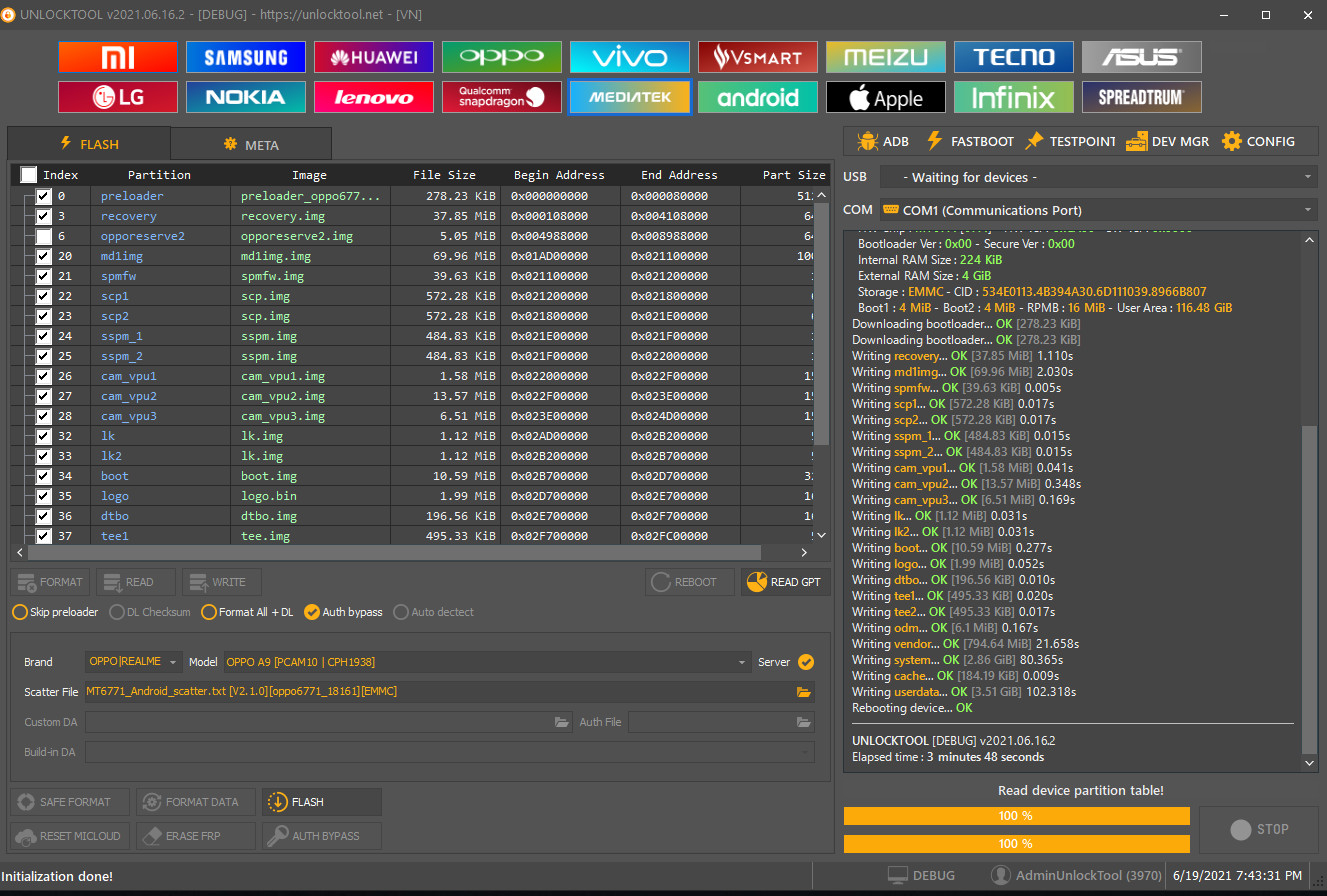The height and width of the screenshot is (896, 1327).
Task: Uncheck the boot partition checkbox
Action: click(x=43, y=476)
